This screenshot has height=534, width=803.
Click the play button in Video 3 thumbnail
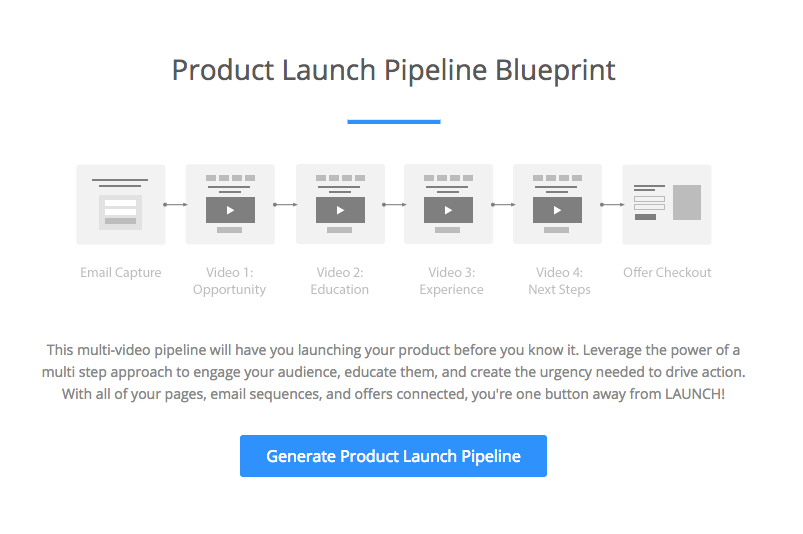[x=449, y=210]
